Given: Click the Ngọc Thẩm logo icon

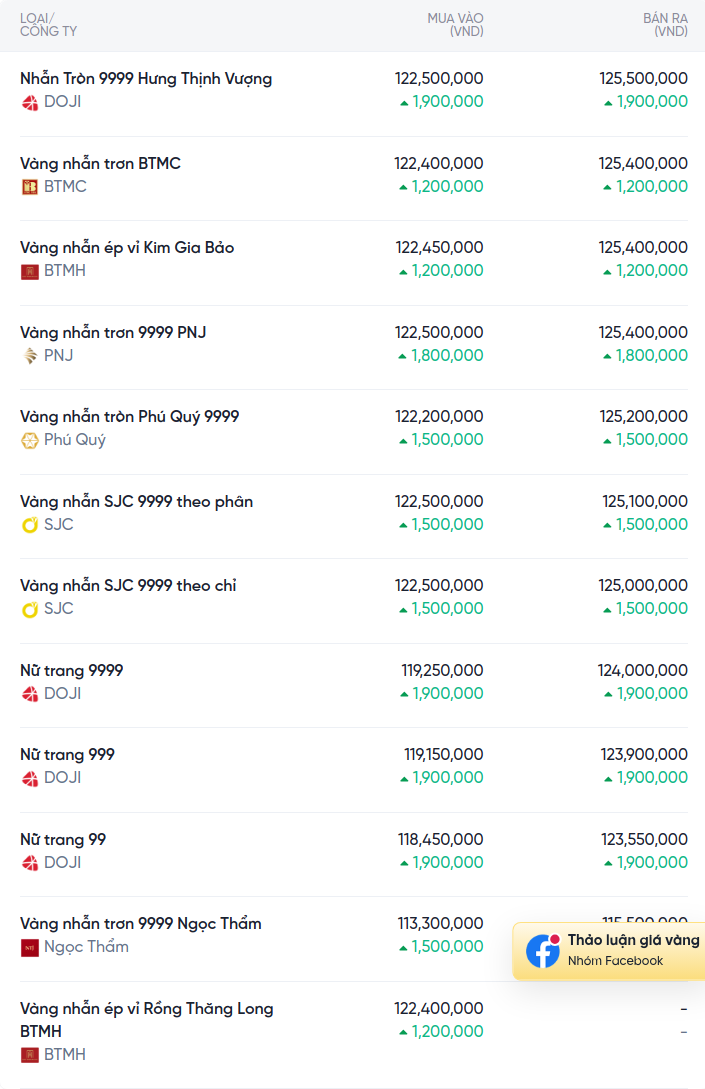Looking at the screenshot, I should [30, 947].
